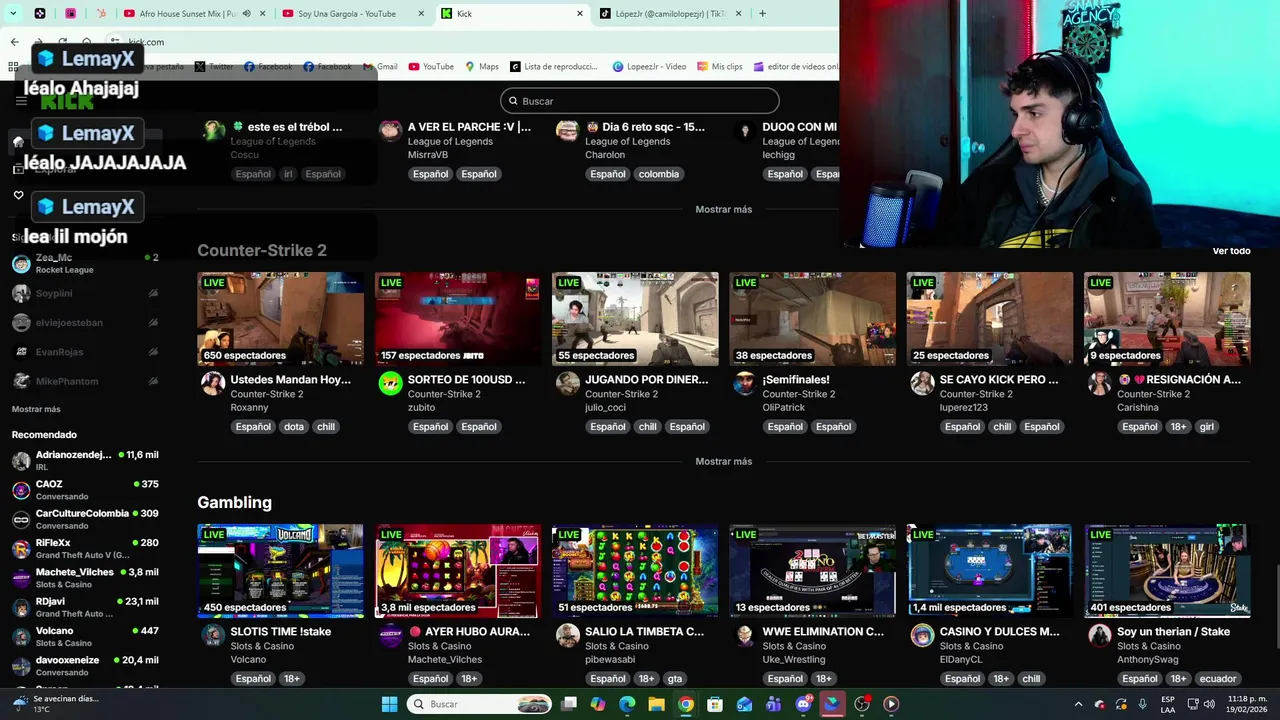Click ElDanyCL's channel avatar

(x=922, y=635)
